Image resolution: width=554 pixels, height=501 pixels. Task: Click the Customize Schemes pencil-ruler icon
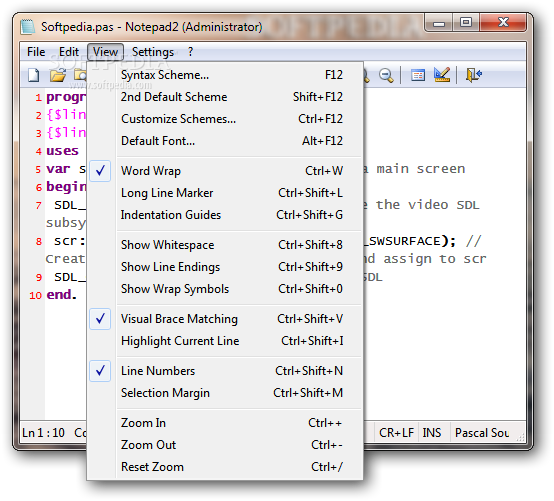click(442, 75)
